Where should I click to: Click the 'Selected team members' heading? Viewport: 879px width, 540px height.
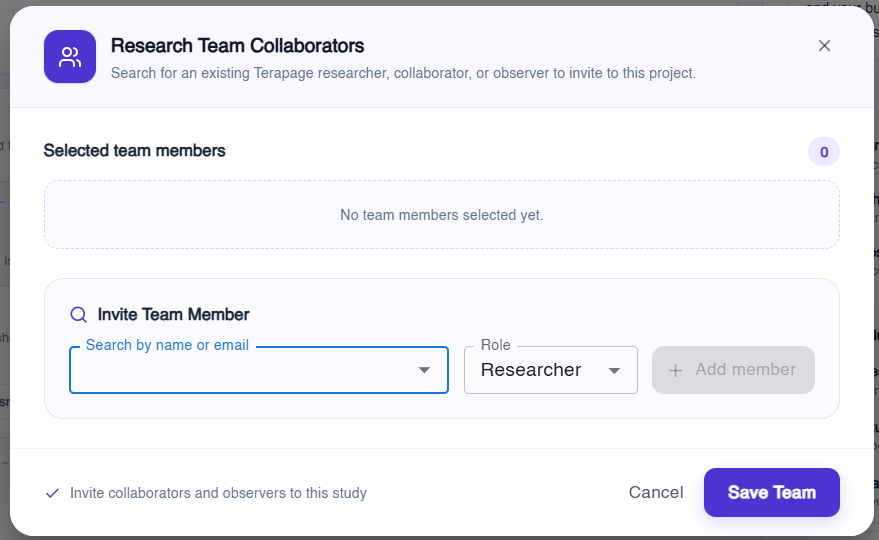[x=135, y=150]
